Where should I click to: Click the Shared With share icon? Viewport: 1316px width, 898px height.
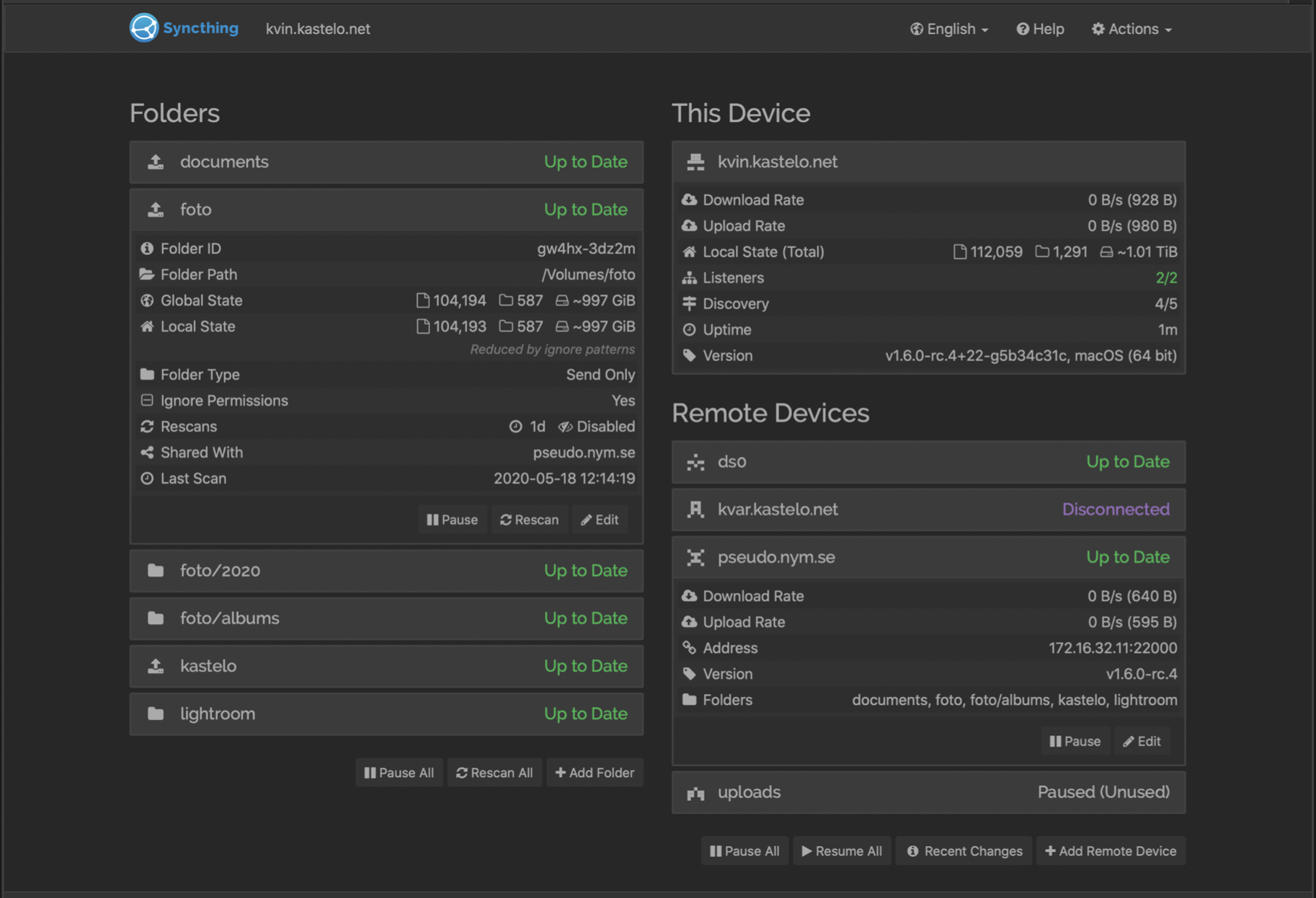pyautogui.click(x=147, y=452)
